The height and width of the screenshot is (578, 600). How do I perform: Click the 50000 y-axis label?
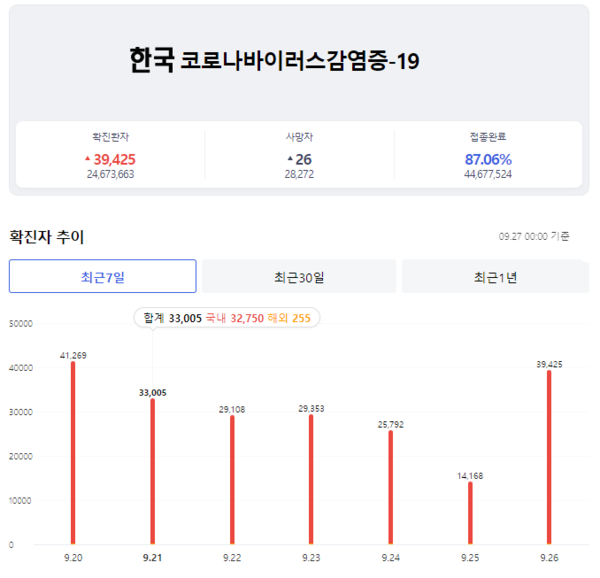click(x=21, y=324)
